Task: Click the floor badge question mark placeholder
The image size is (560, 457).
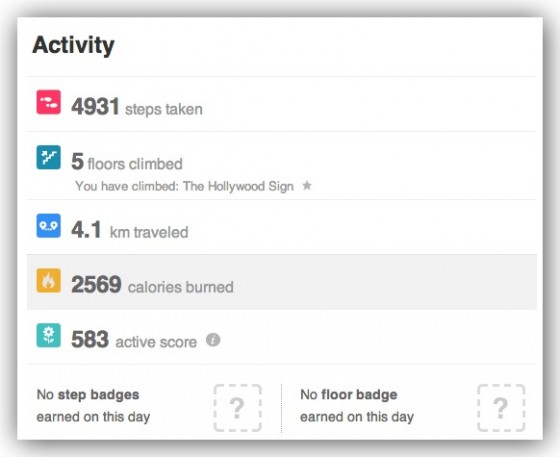Action: click(501, 408)
